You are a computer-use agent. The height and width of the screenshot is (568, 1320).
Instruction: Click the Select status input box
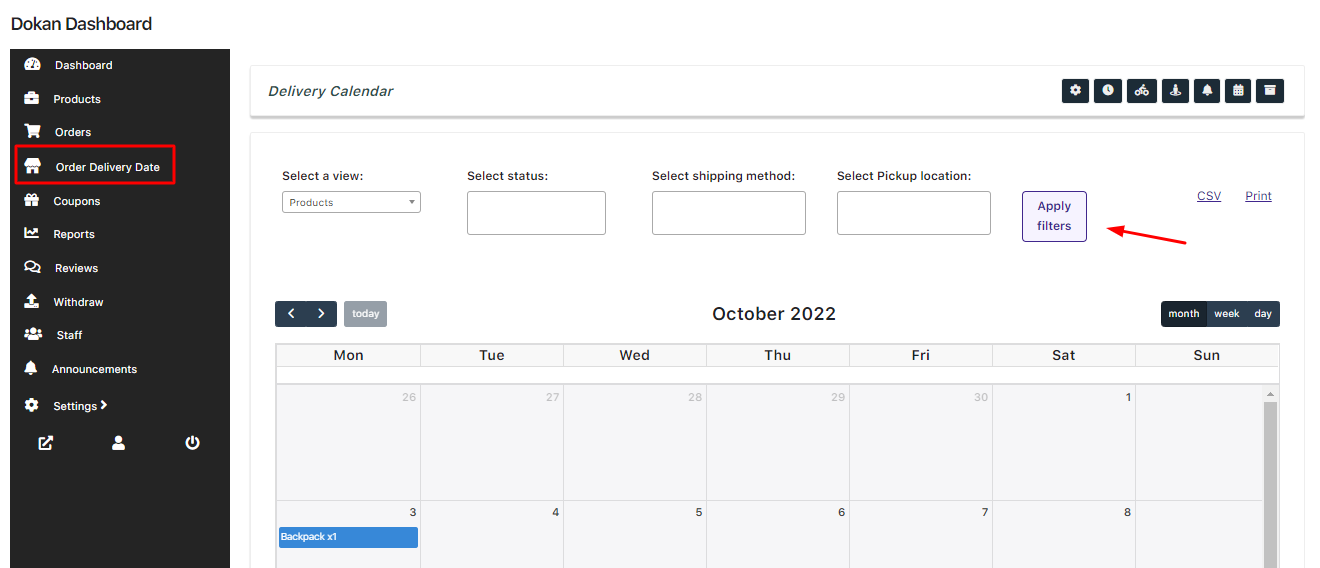click(x=536, y=213)
